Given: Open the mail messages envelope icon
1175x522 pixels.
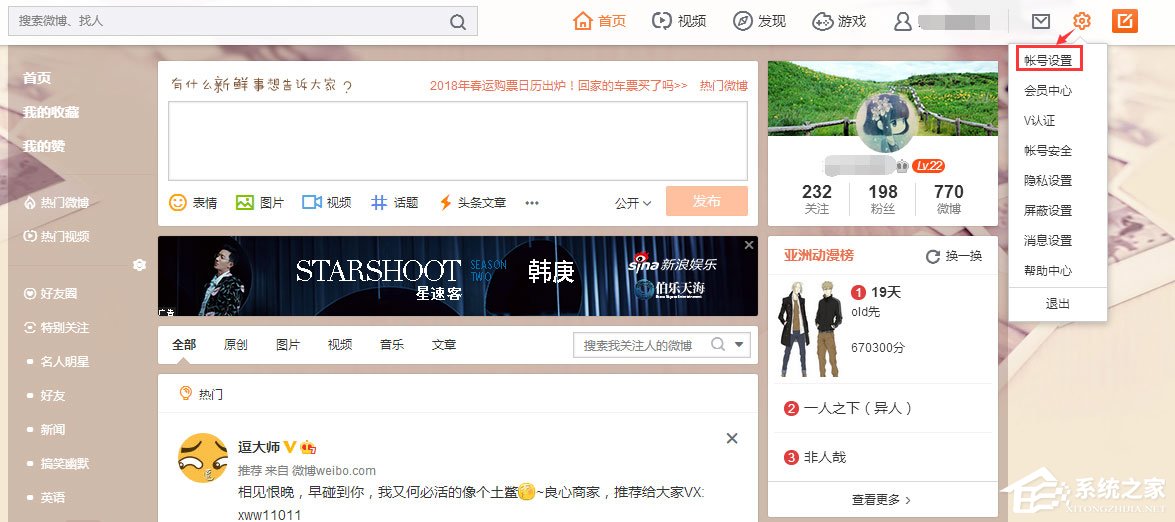Looking at the screenshot, I should point(1041,21).
